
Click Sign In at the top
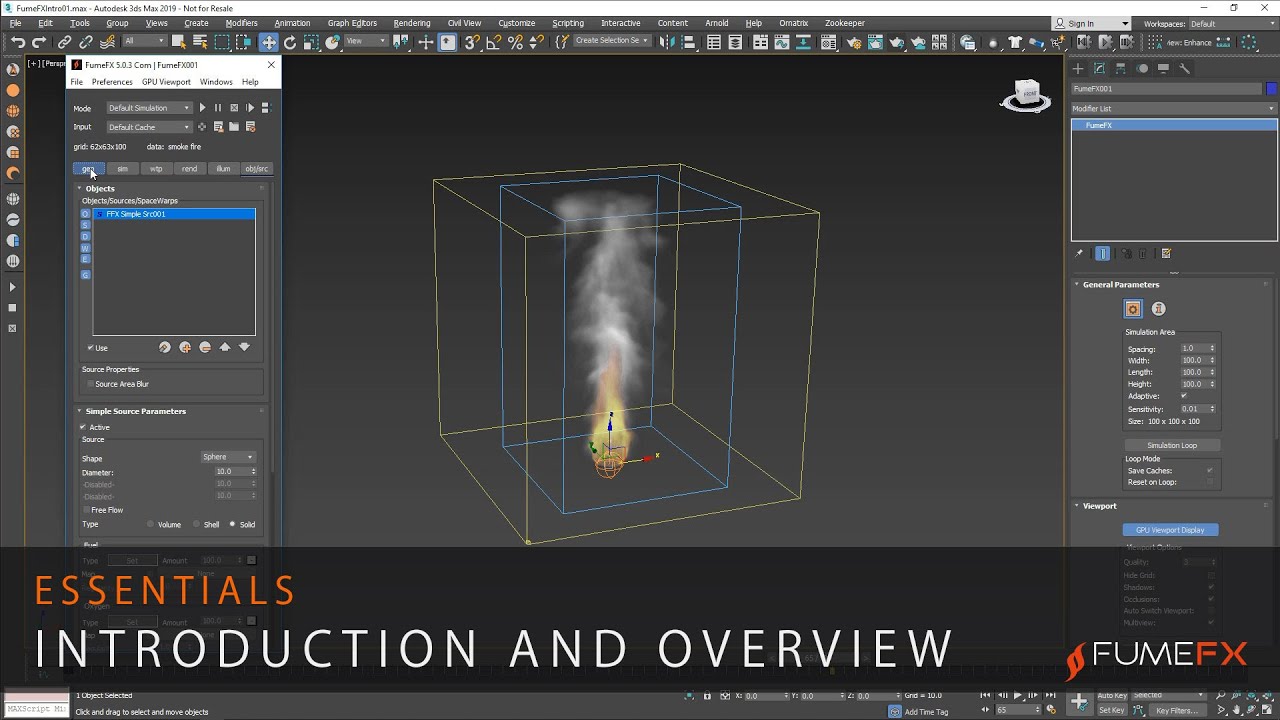click(x=1081, y=23)
